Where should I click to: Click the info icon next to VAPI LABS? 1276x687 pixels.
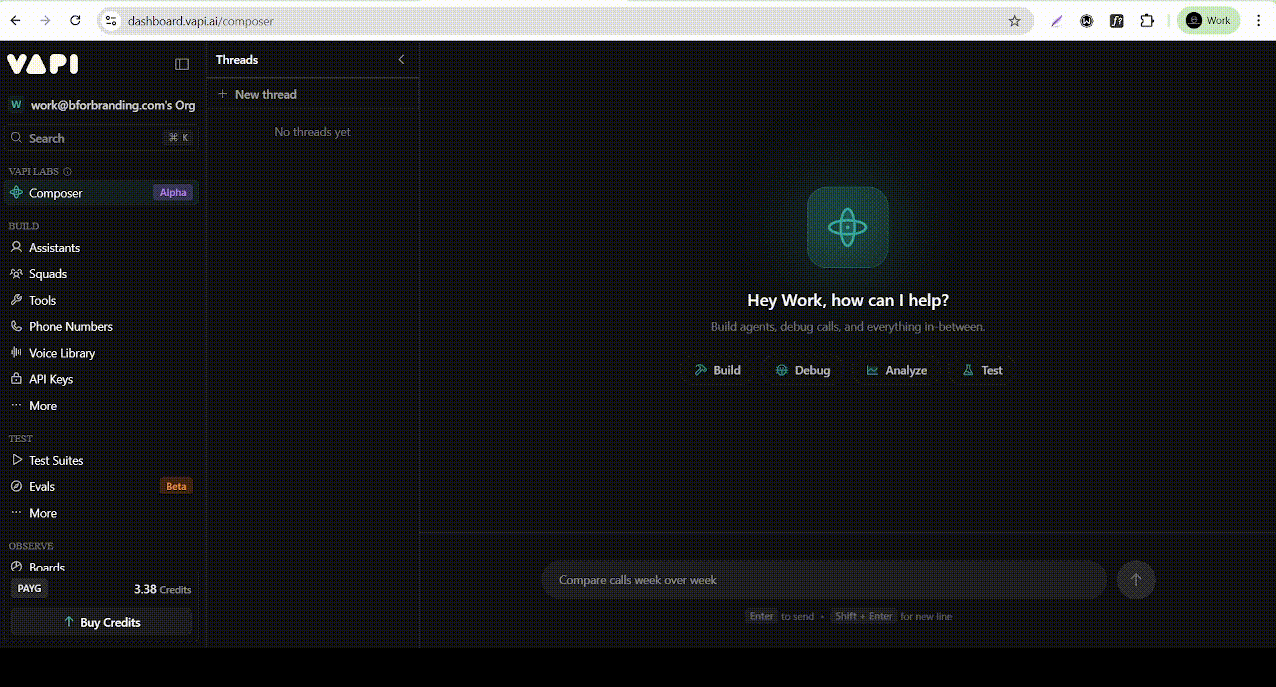[67, 172]
